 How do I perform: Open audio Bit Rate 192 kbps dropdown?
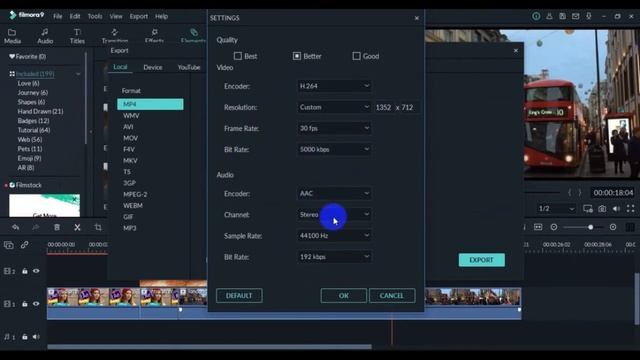[334, 257]
